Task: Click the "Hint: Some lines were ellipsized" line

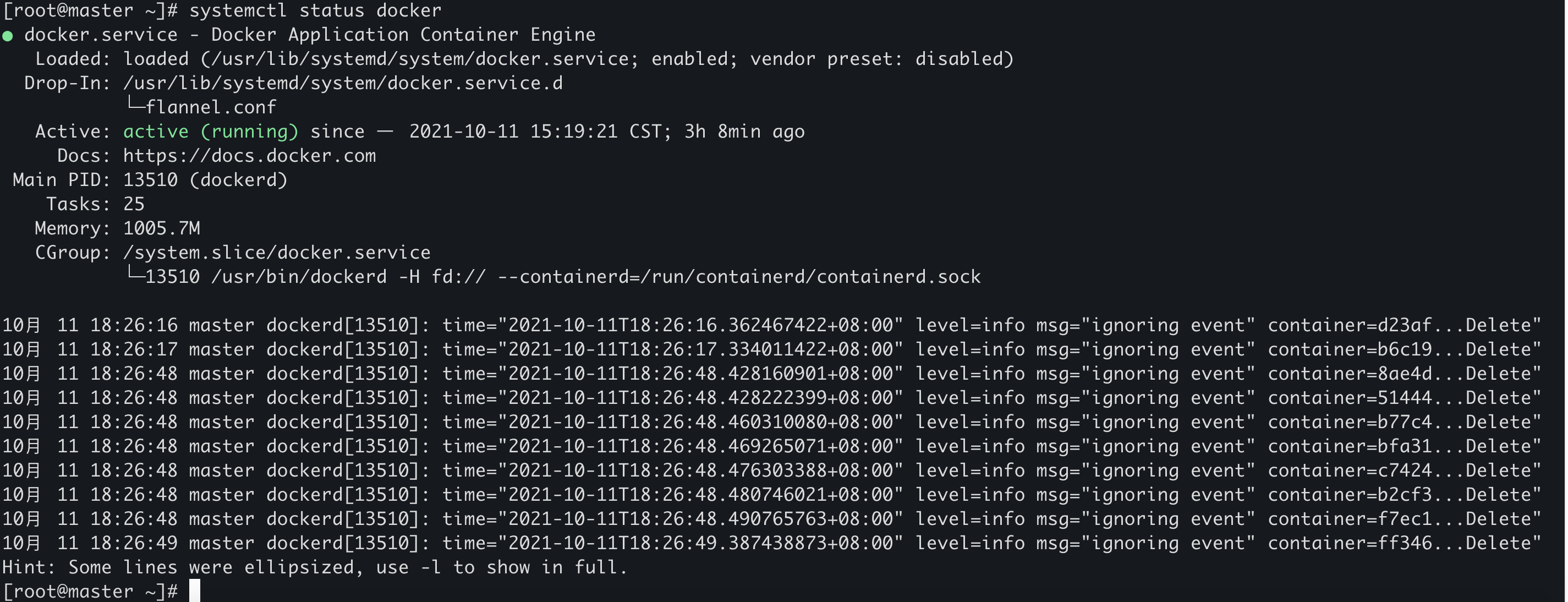Action: (314, 567)
